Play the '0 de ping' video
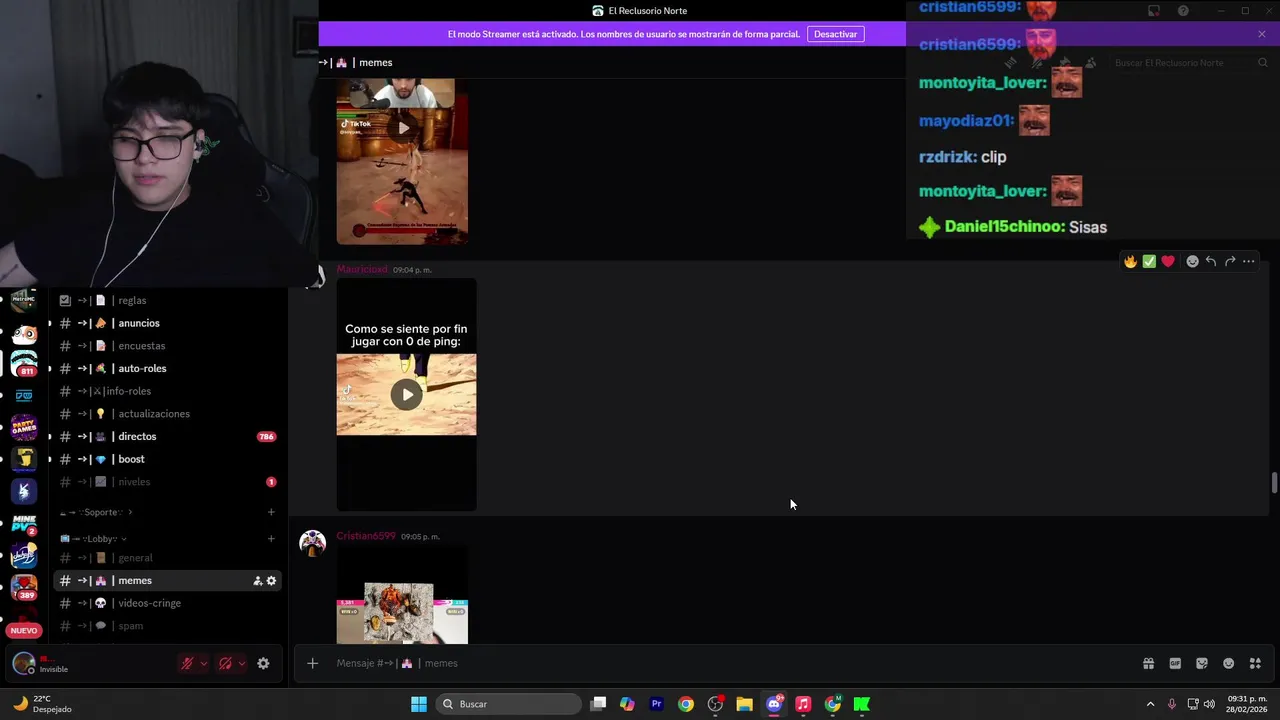This screenshot has height=720, width=1280. point(406,394)
